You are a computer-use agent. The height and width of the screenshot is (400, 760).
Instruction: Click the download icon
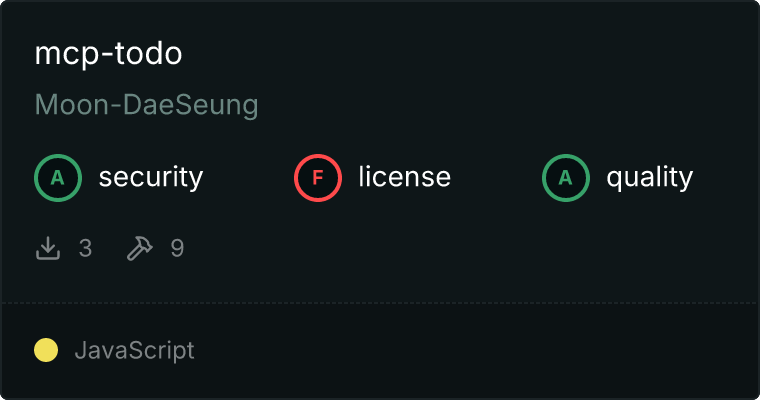pyautogui.click(x=48, y=248)
